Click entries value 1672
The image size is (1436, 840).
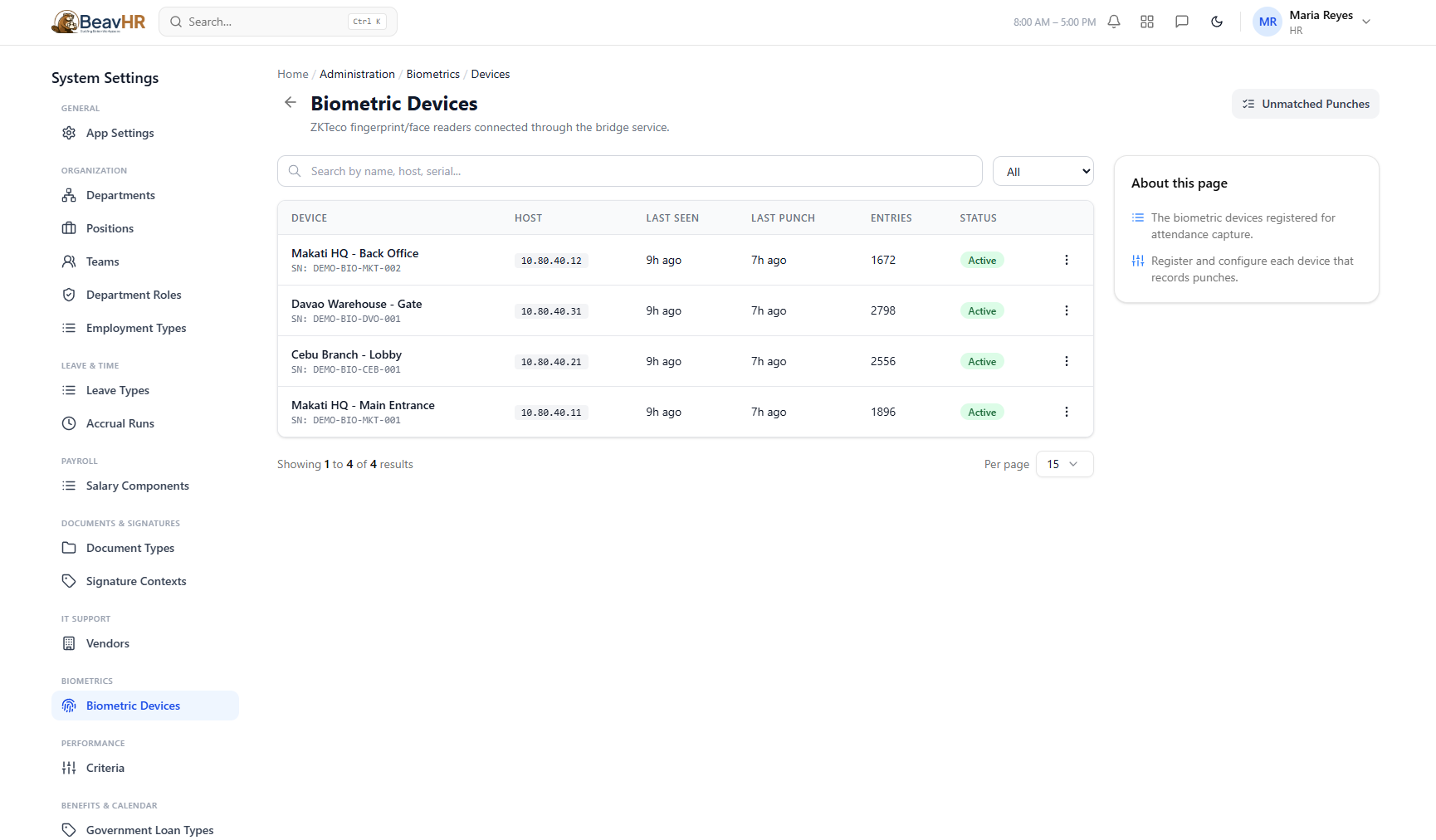(883, 260)
